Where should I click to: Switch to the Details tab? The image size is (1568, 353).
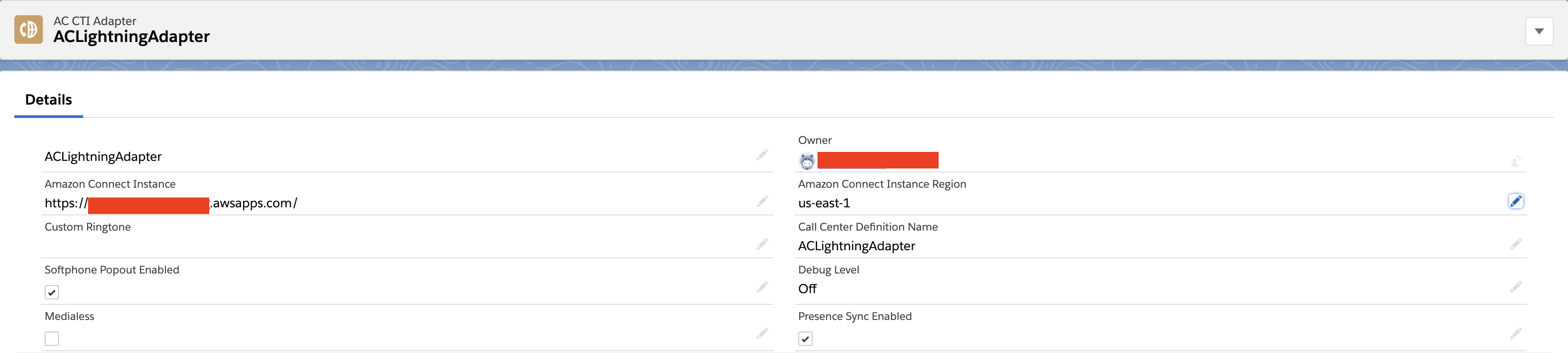tap(49, 100)
